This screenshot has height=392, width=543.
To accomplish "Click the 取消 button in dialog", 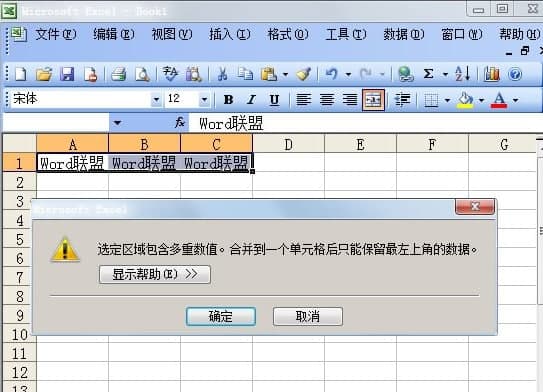I will tap(308, 316).
